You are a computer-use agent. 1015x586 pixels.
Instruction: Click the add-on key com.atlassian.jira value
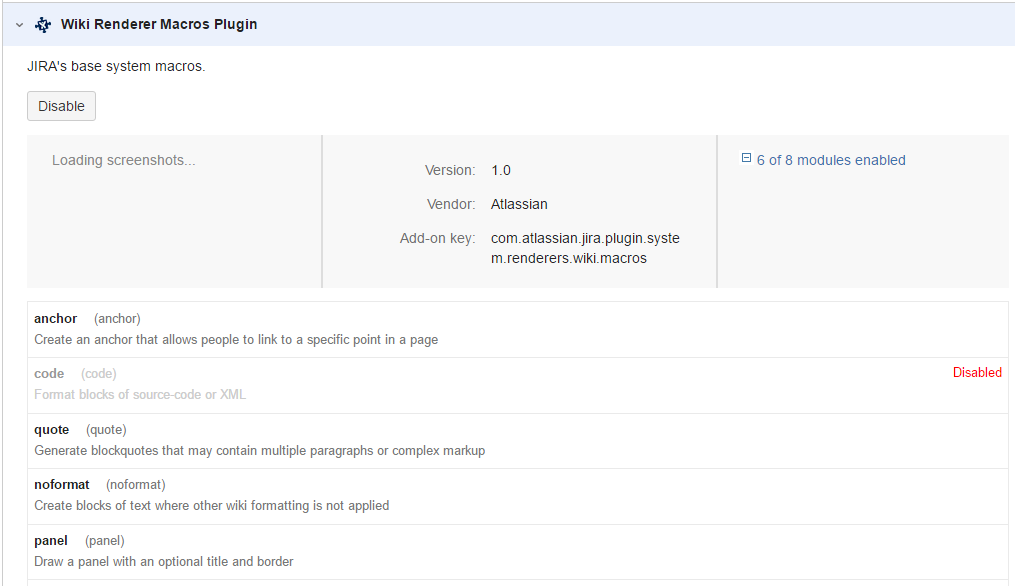point(585,248)
